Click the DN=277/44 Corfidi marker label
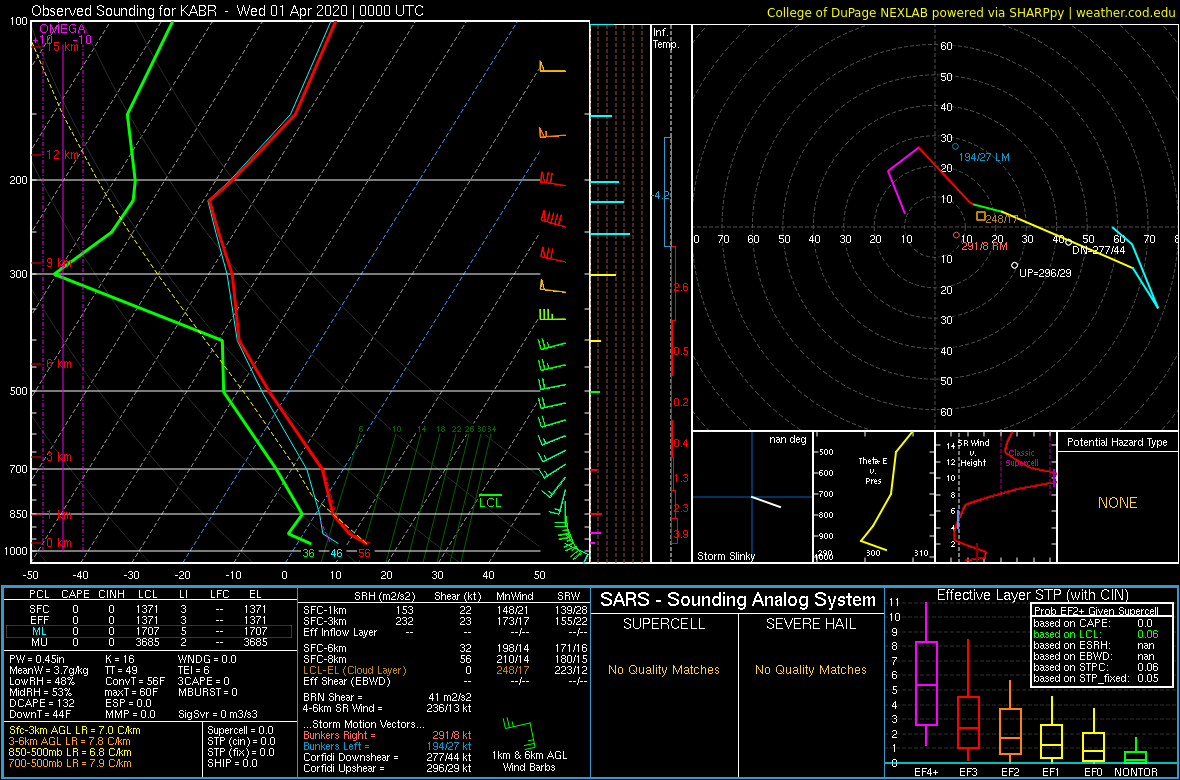Image resolution: width=1180 pixels, height=780 pixels. [x=1098, y=249]
